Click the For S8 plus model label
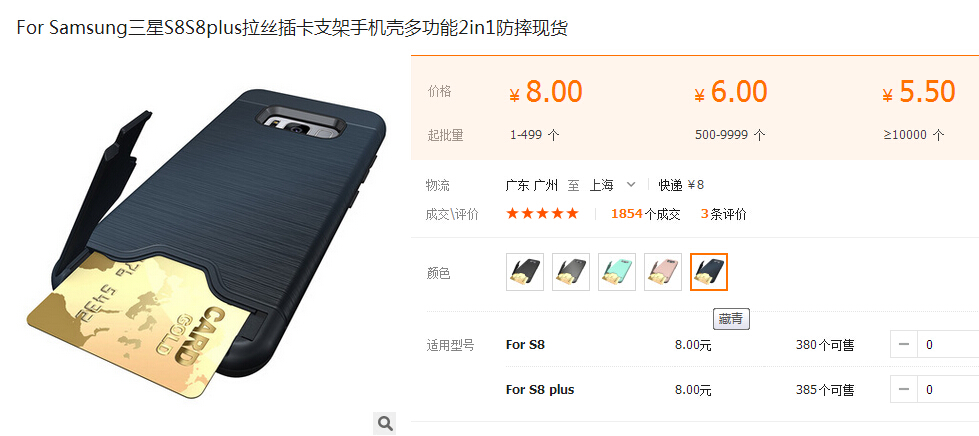 (x=540, y=390)
